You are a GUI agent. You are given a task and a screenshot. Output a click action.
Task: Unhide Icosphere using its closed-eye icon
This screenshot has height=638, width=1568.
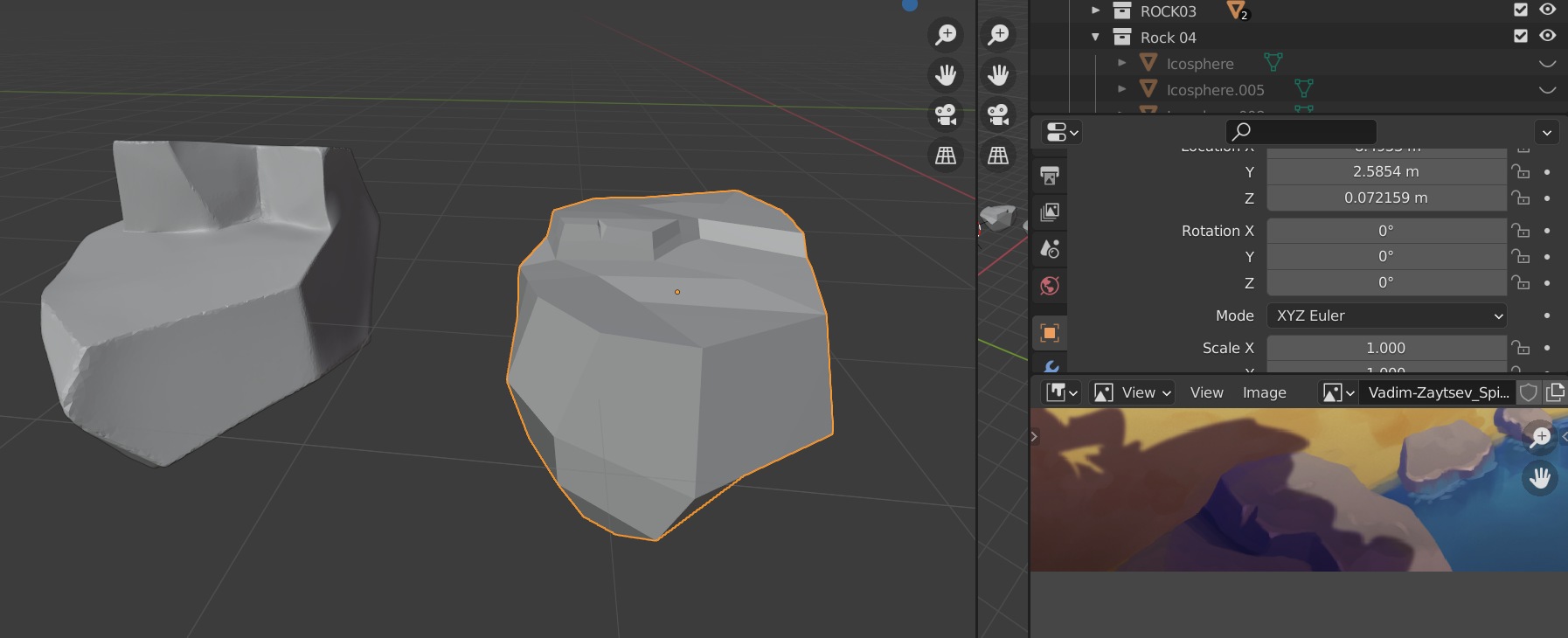pos(1548,63)
